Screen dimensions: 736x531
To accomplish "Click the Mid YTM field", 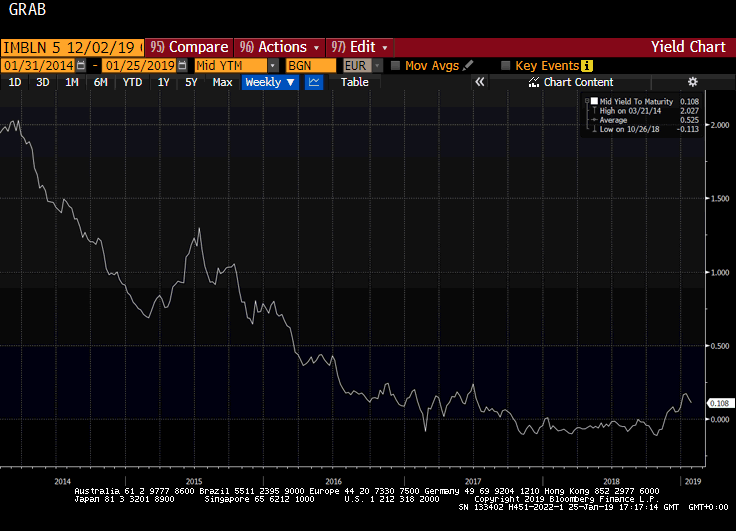I will [231, 65].
